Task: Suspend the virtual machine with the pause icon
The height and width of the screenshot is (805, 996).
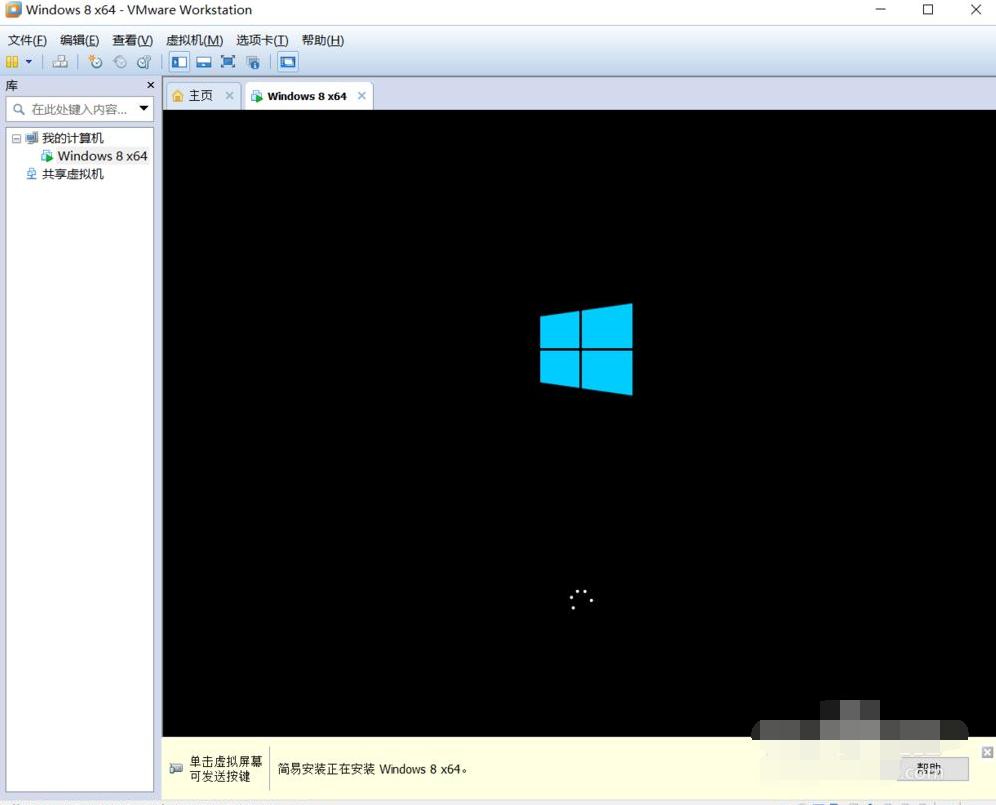Action: [x=12, y=61]
